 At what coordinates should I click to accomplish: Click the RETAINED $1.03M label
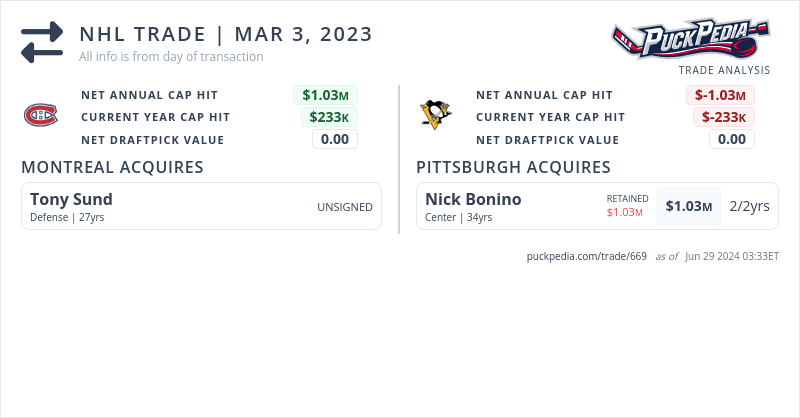pyautogui.click(x=627, y=206)
